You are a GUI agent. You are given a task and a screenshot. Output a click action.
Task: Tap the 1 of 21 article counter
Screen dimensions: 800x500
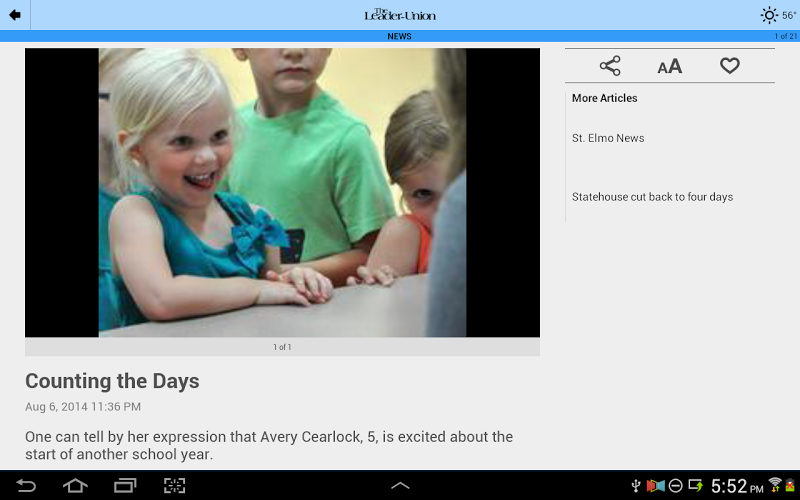pyautogui.click(x=786, y=36)
